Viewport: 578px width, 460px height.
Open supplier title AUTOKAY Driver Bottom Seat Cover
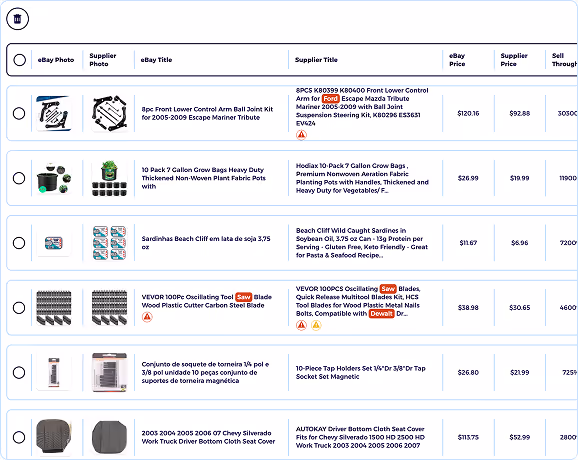(360, 437)
